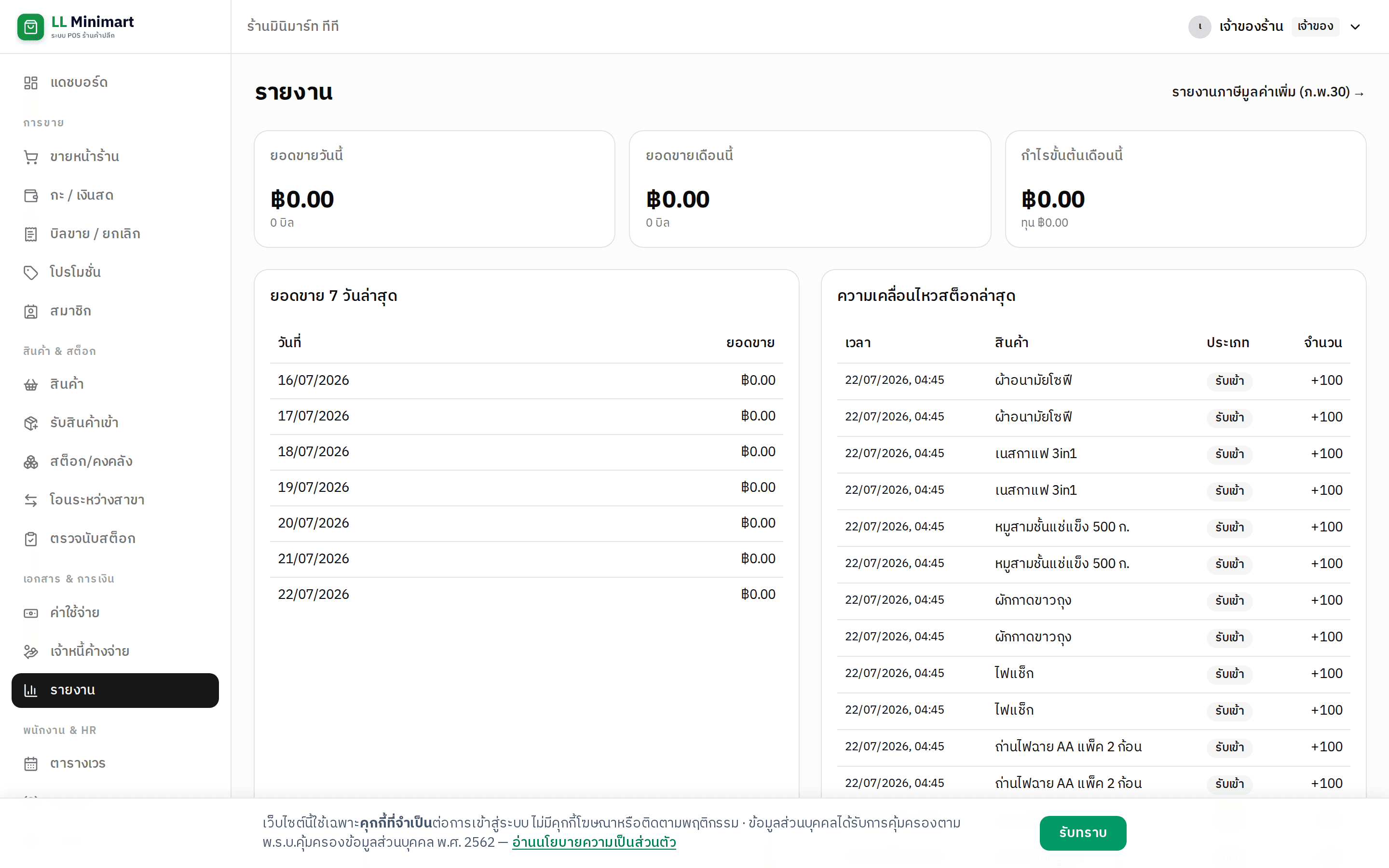Click the ยอดขายวันนี้ summary card
Screen dimensions: 1389x868
(435, 189)
